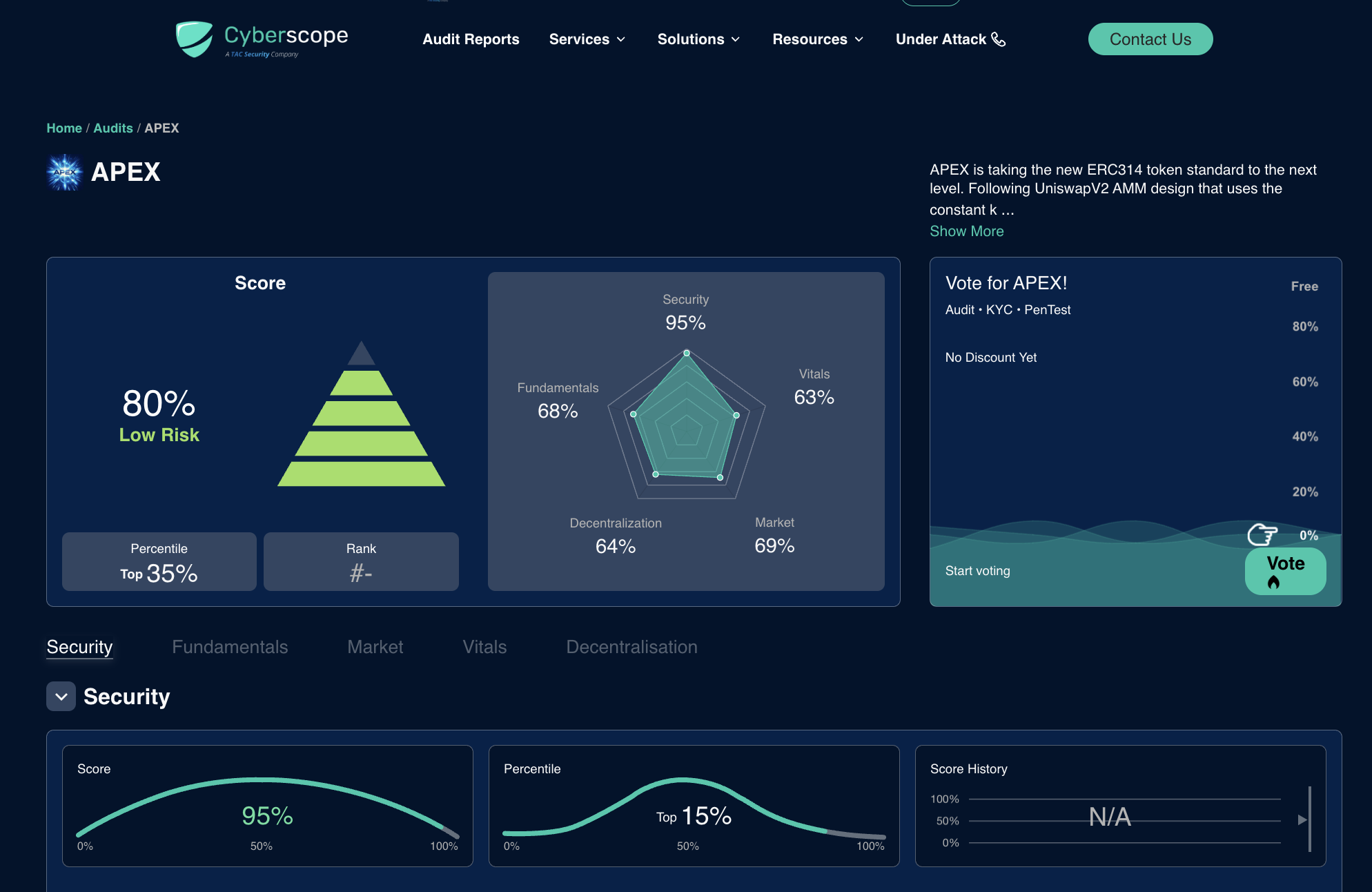Click the Security vertex on the radar chart
The height and width of the screenshot is (892, 1372).
[686, 351]
